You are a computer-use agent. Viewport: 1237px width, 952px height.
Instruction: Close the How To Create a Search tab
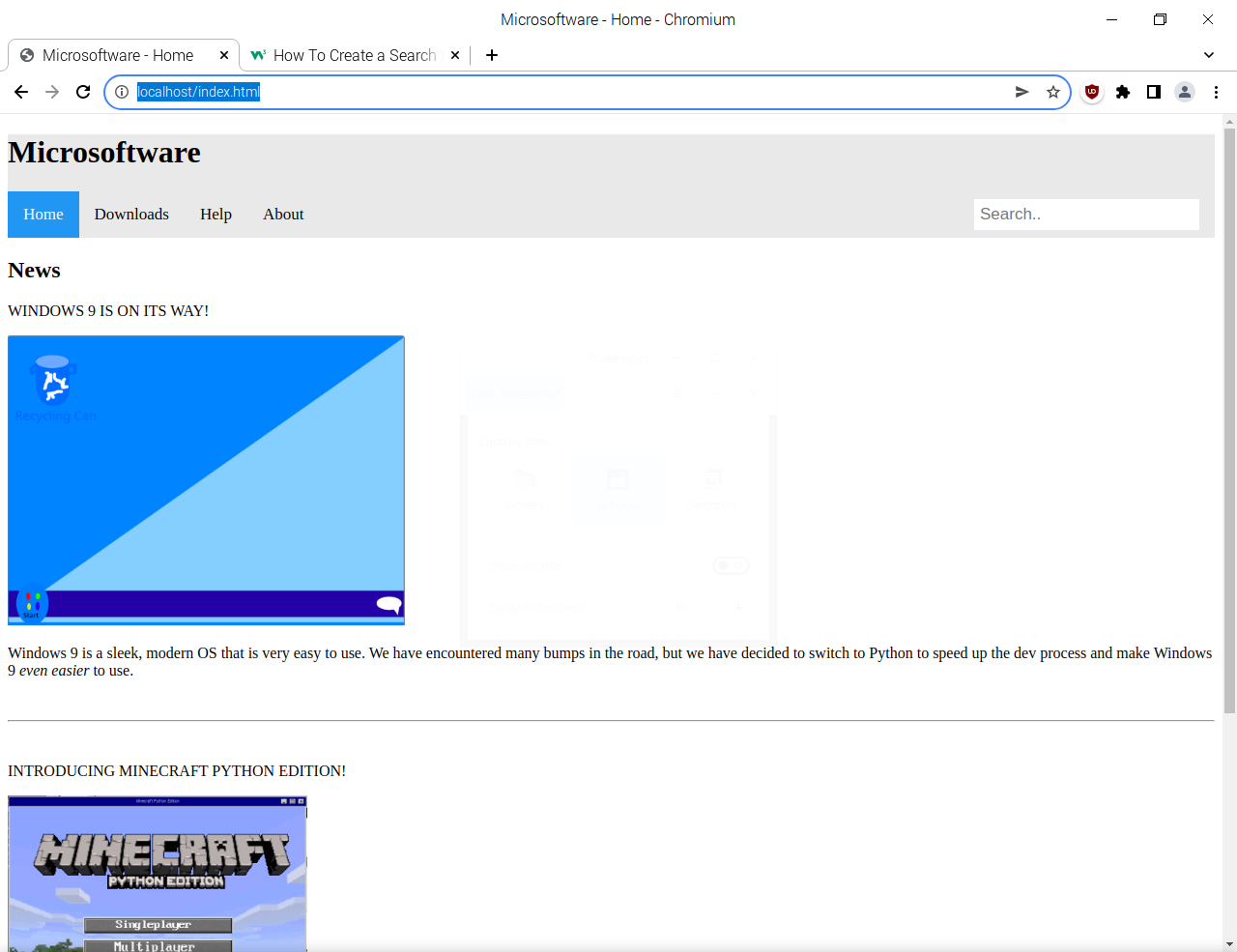click(x=455, y=55)
